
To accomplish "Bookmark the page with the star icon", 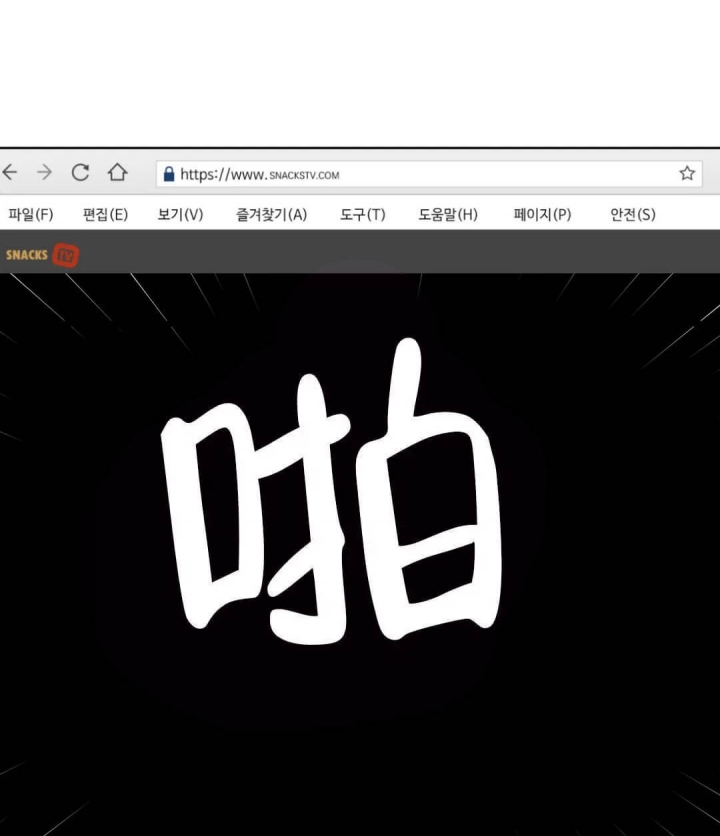I will click(687, 173).
